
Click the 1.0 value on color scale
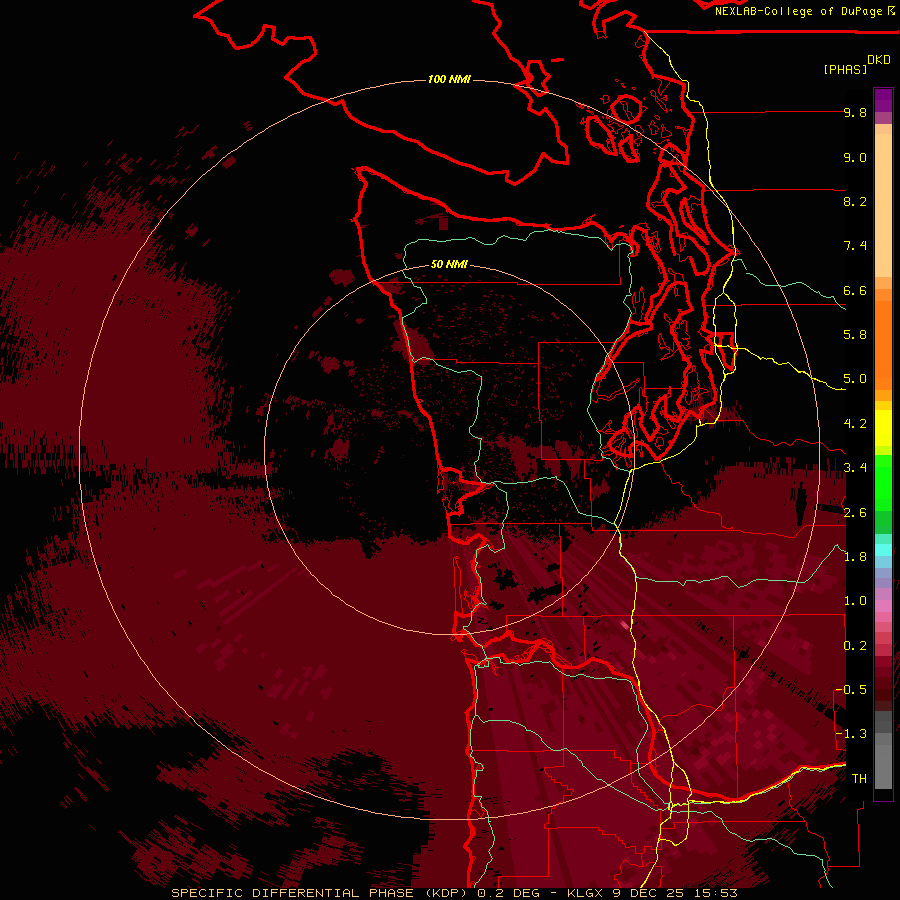click(855, 601)
